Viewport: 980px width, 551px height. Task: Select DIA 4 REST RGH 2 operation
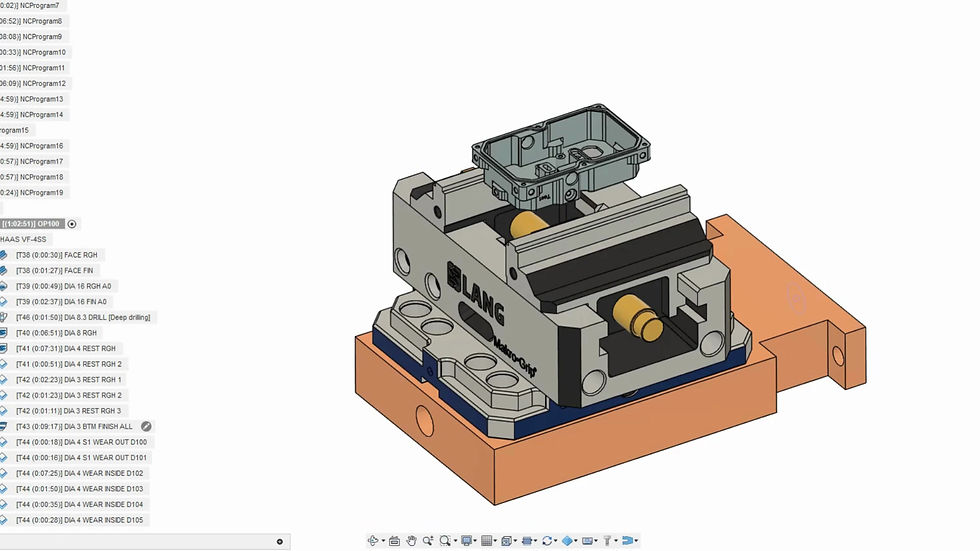tap(69, 364)
